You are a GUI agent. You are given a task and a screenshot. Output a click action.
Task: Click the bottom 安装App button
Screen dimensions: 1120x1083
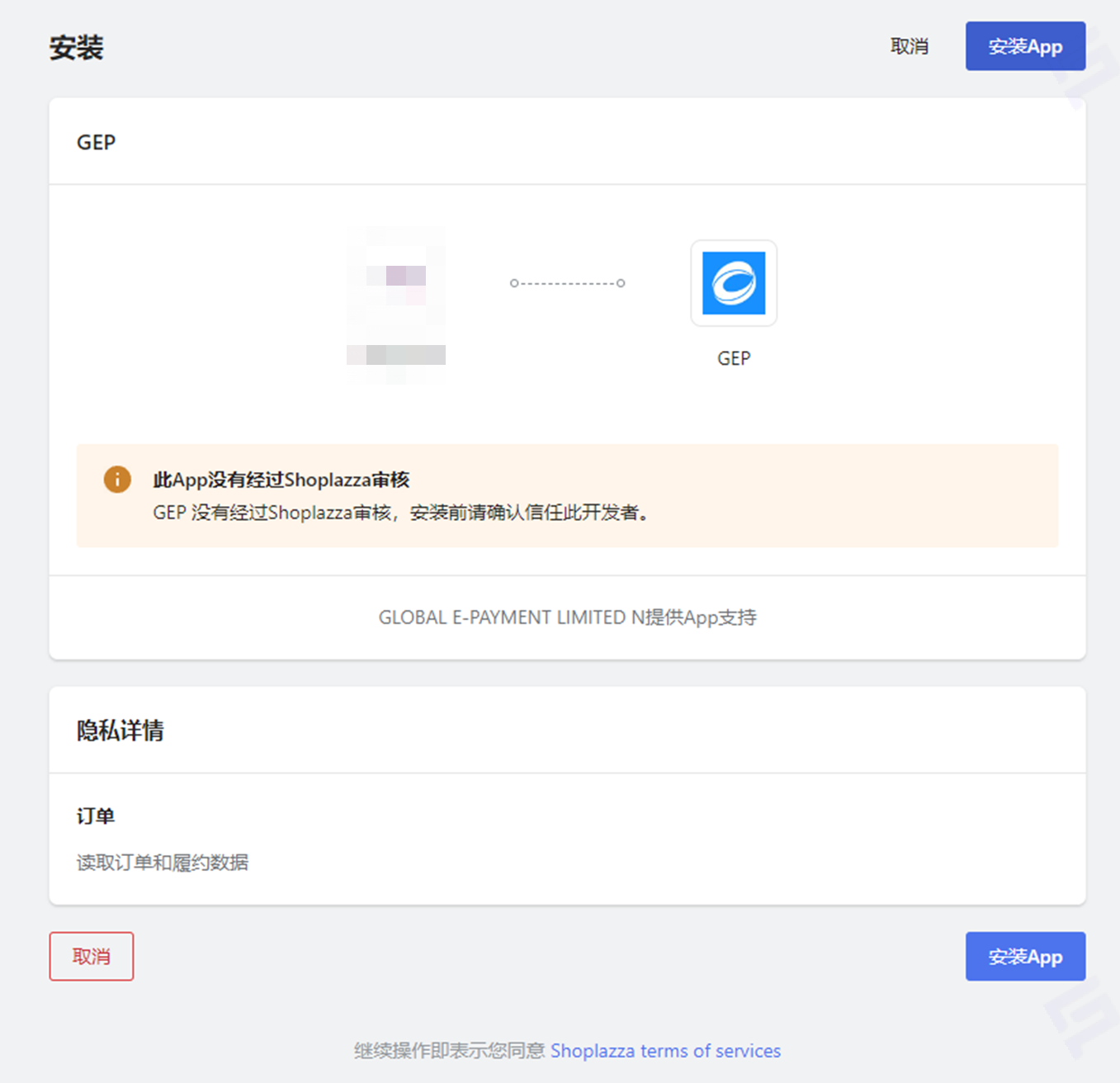[1025, 956]
